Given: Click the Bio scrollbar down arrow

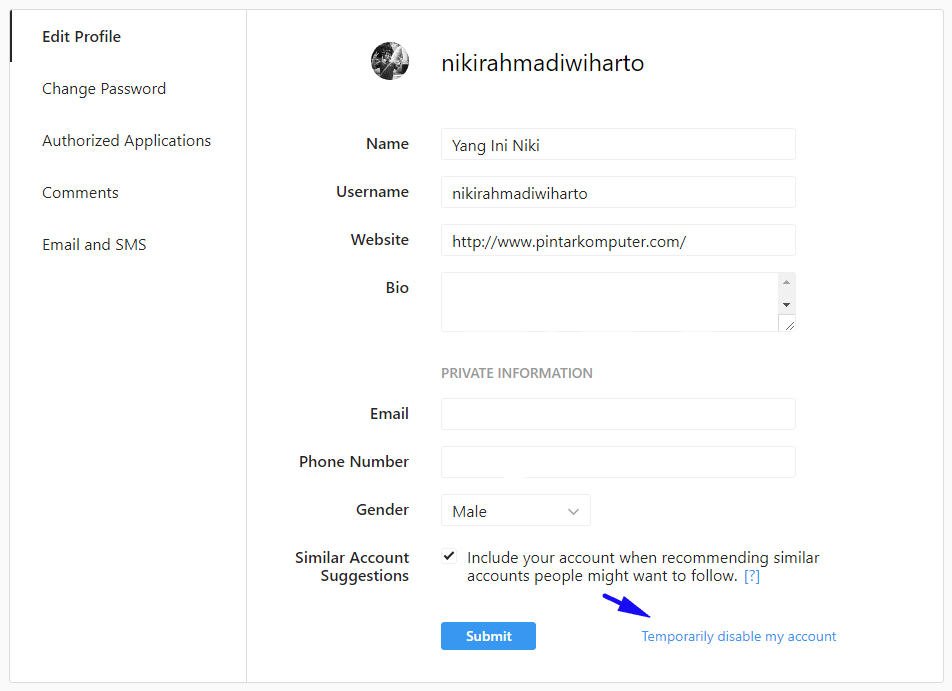Looking at the screenshot, I should click(x=786, y=305).
